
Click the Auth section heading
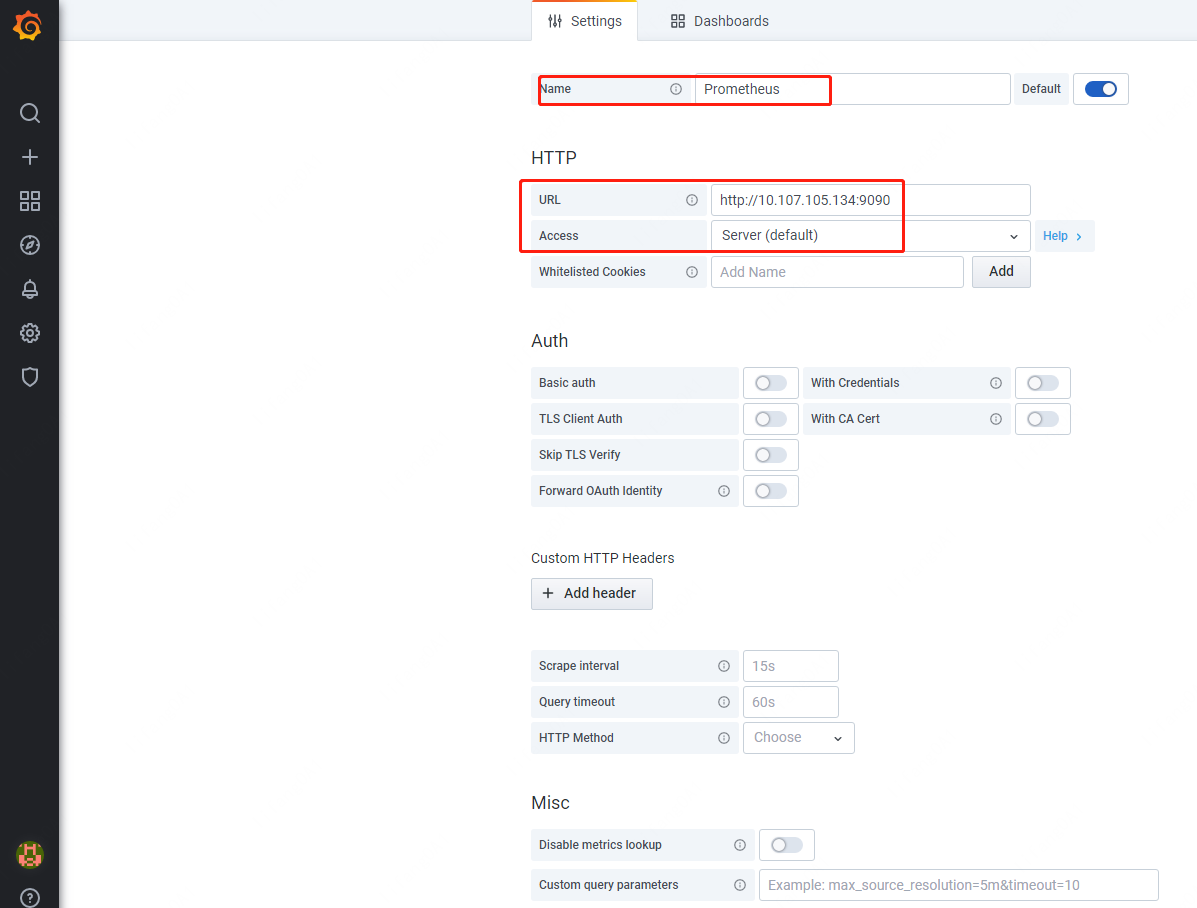coord(550,341)
